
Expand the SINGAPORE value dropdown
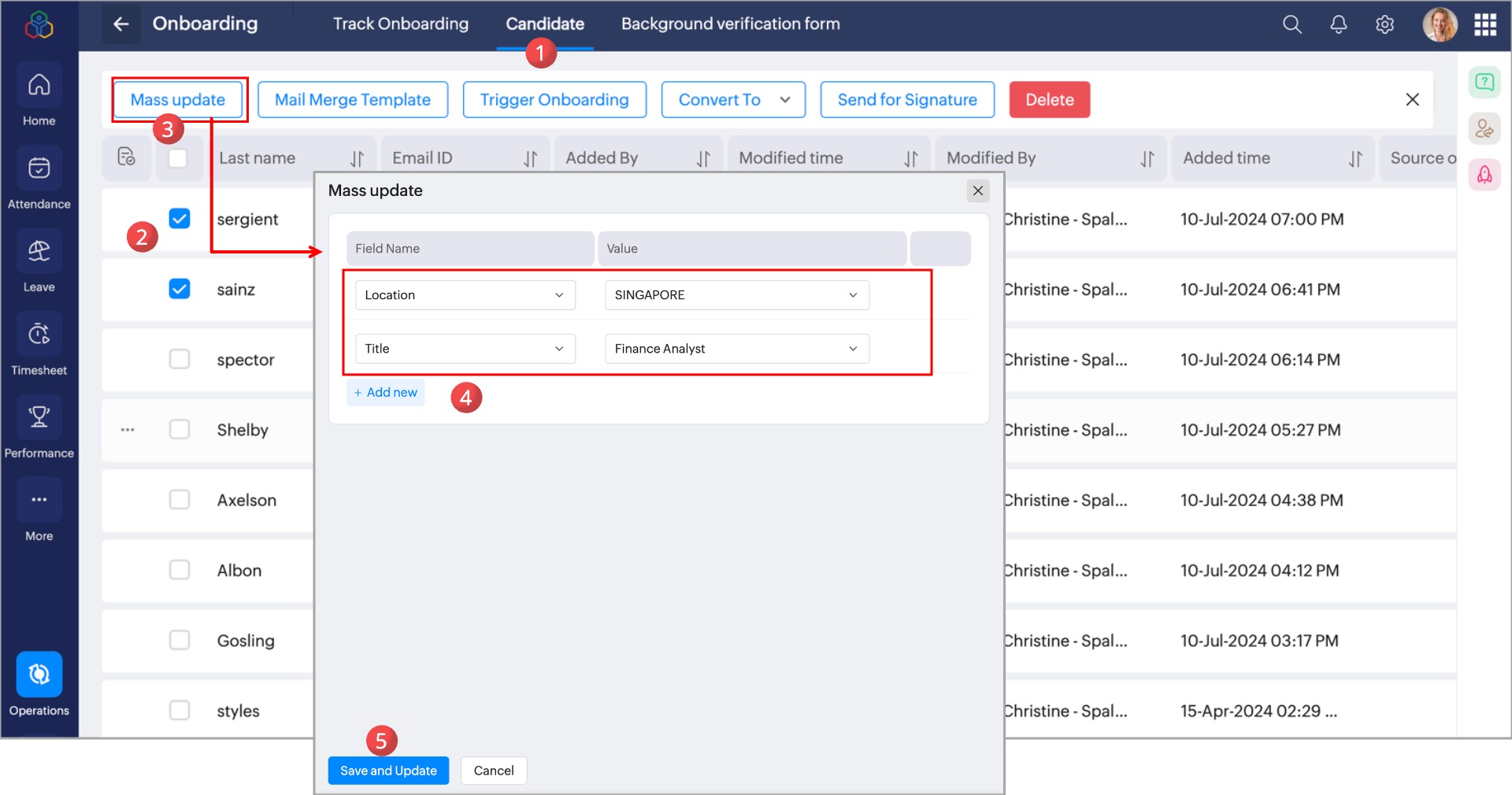tap(737, 295)
